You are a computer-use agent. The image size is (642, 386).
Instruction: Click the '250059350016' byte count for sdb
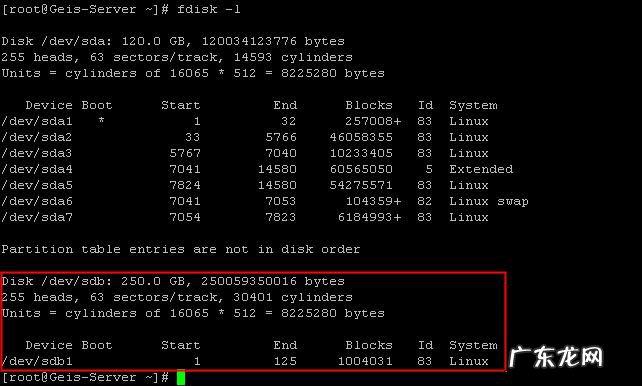pos(249,281)
